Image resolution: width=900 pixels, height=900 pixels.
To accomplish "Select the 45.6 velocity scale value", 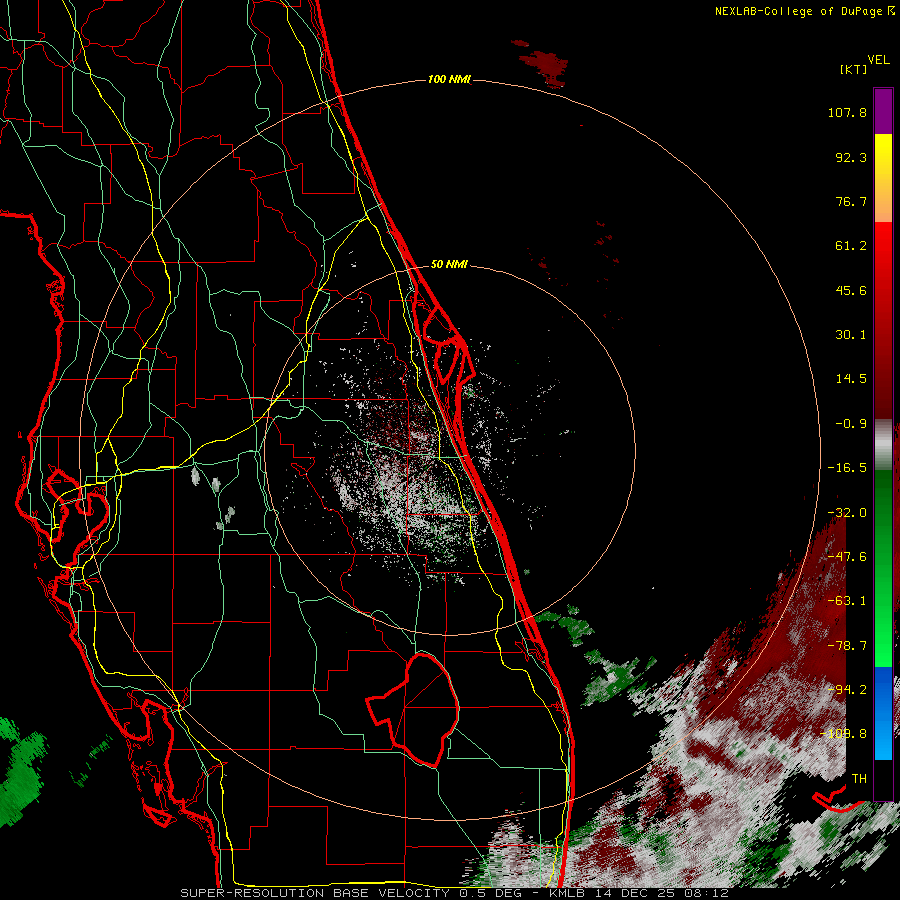I will tap(851, 290).
